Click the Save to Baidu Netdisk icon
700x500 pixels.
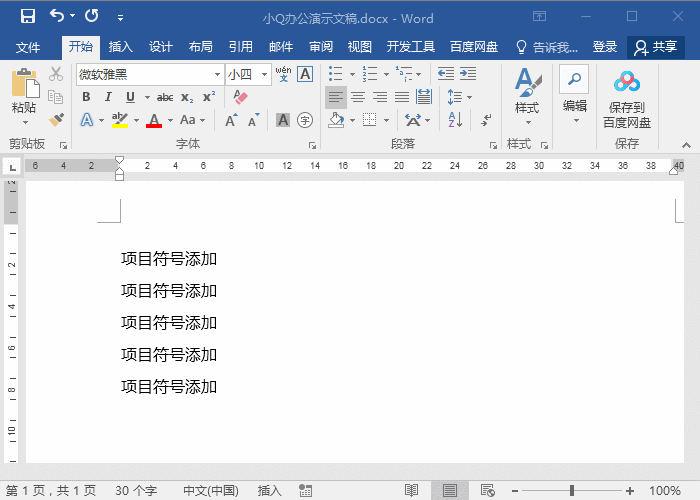tap(627, 82)
